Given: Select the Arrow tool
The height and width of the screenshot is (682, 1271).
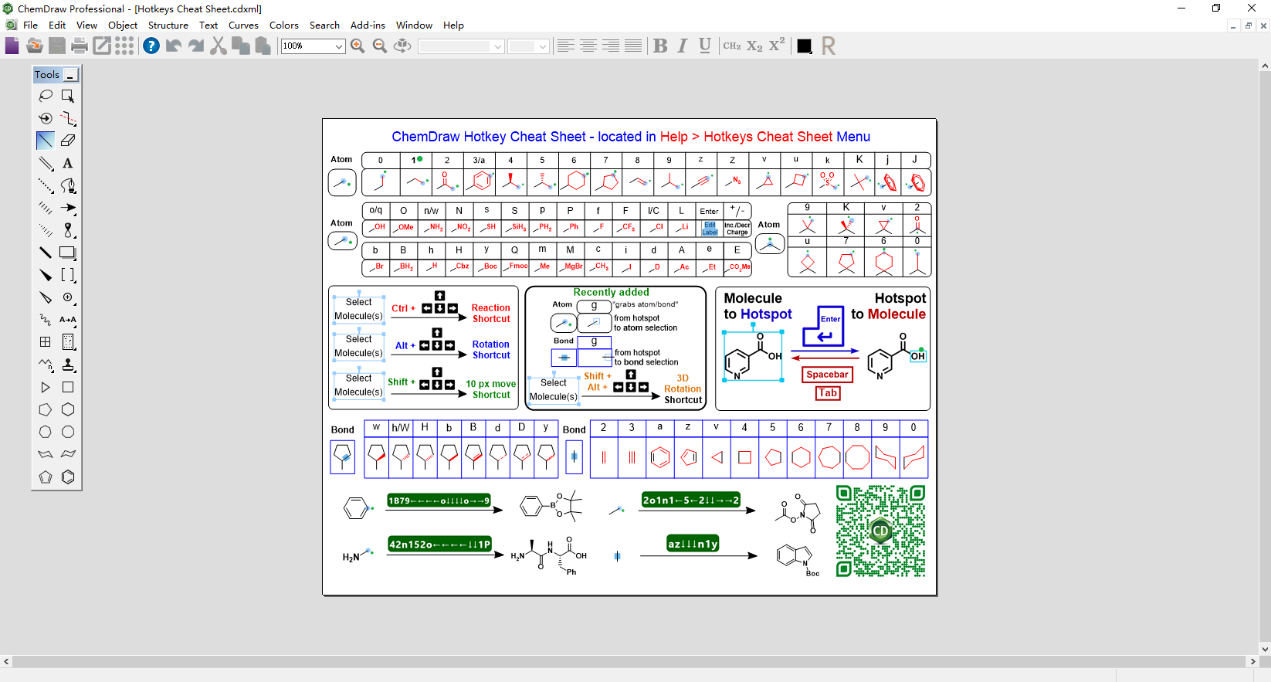Looking at the screenshot, I should tap(68, 208).
